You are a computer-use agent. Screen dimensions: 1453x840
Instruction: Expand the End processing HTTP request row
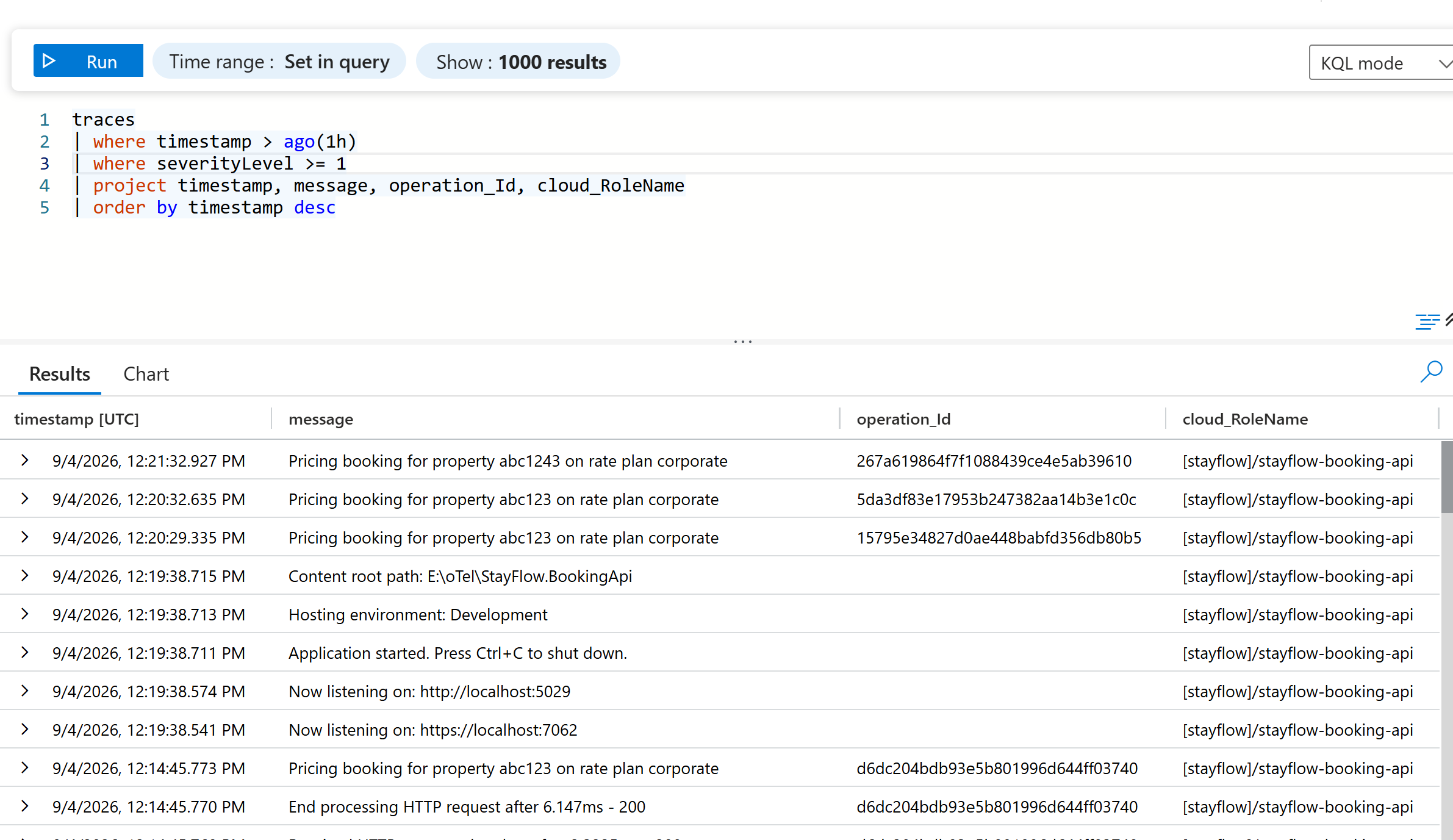pyautogui.click(x=24, y=806)
